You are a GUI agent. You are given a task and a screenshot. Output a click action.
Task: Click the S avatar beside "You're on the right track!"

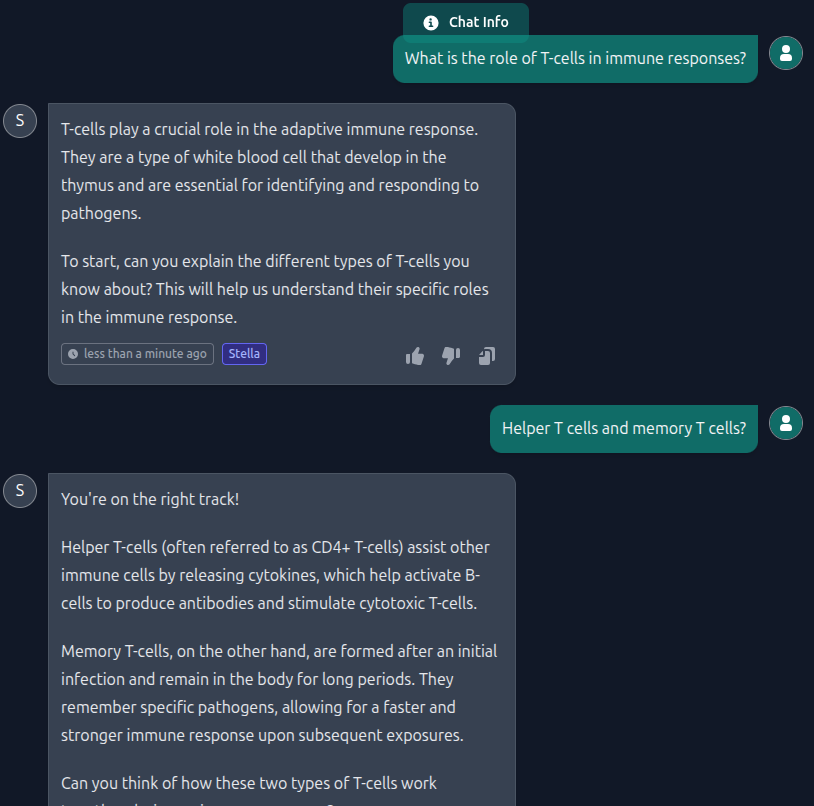(x=20, y=491)
